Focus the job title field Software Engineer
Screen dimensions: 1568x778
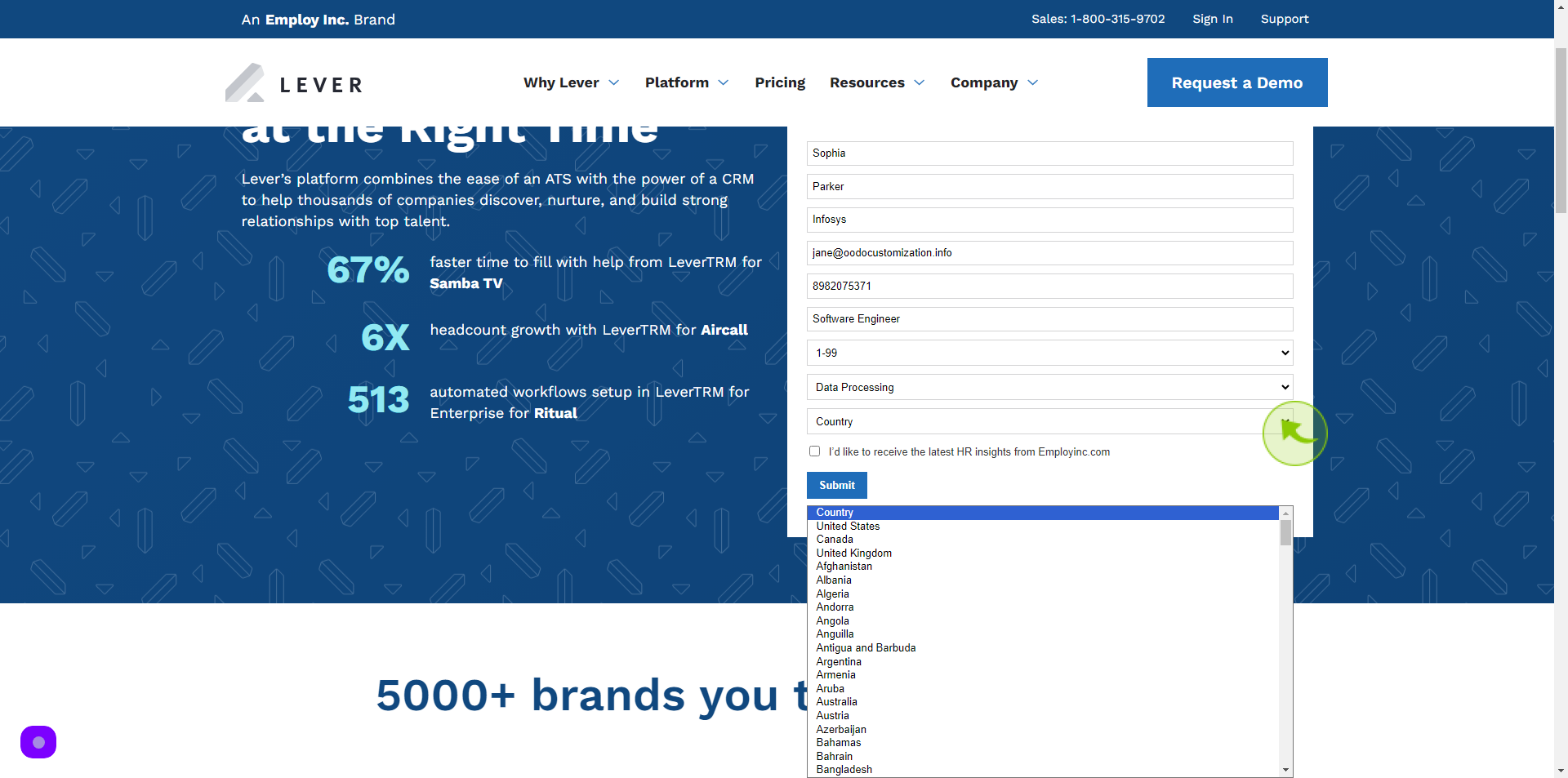(1049, 319)
